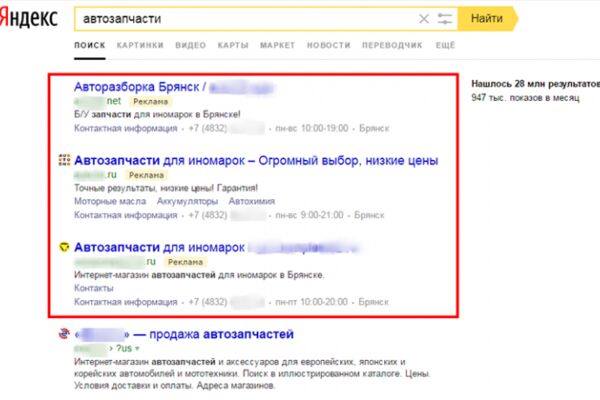Viewport: 600px width, 400px height.
Task: Click the text Нашлось 28 млн результатов
Action: [x=536, y=84]
